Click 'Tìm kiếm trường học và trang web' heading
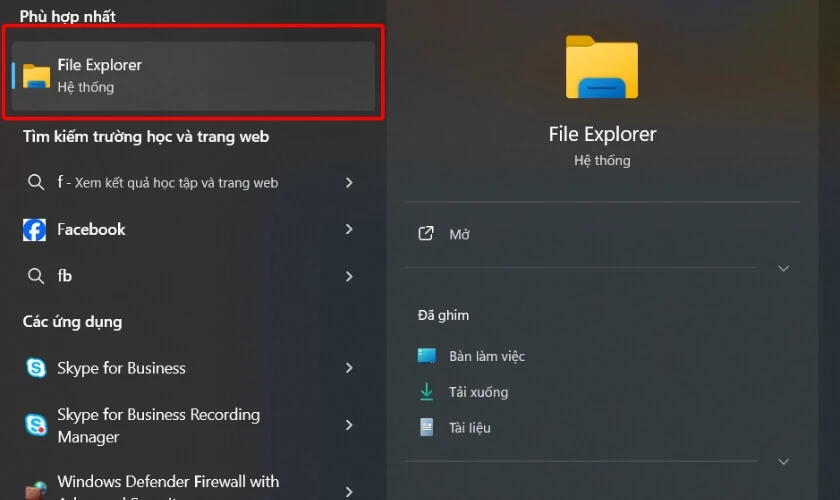This screenshot has width=840, height=500. coord(146,137)
